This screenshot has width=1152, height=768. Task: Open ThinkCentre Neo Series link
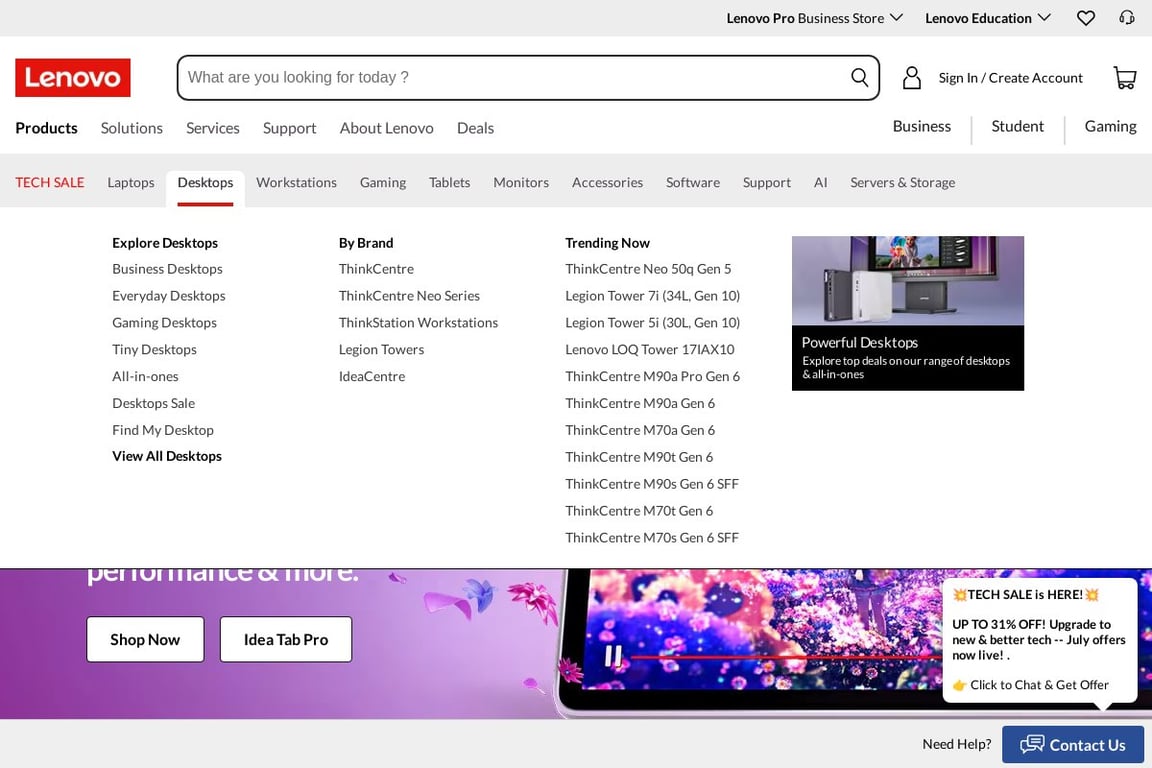[409, 295]
